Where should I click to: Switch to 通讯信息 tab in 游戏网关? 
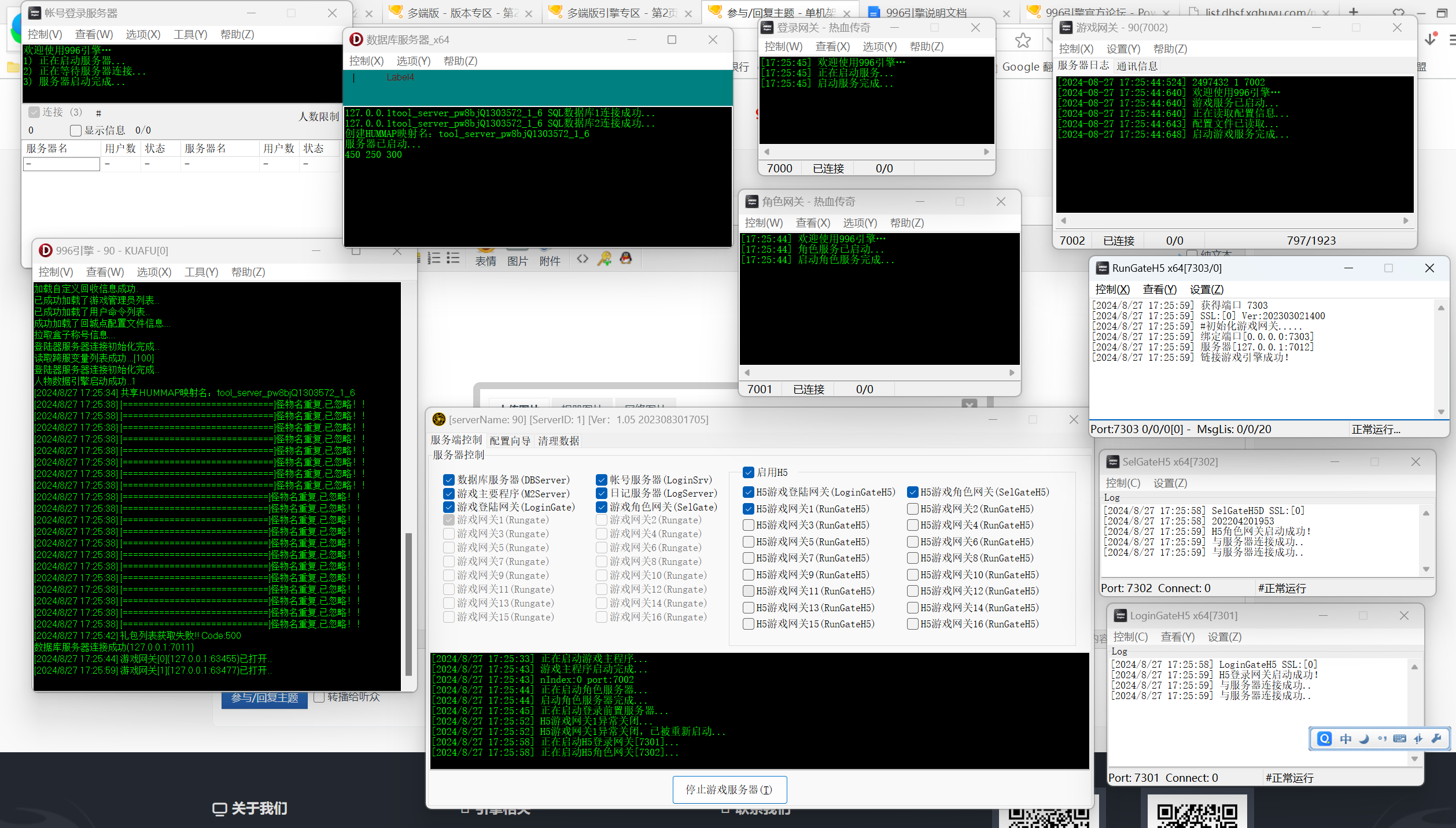pyautogui.click(x=1137, y=66)
